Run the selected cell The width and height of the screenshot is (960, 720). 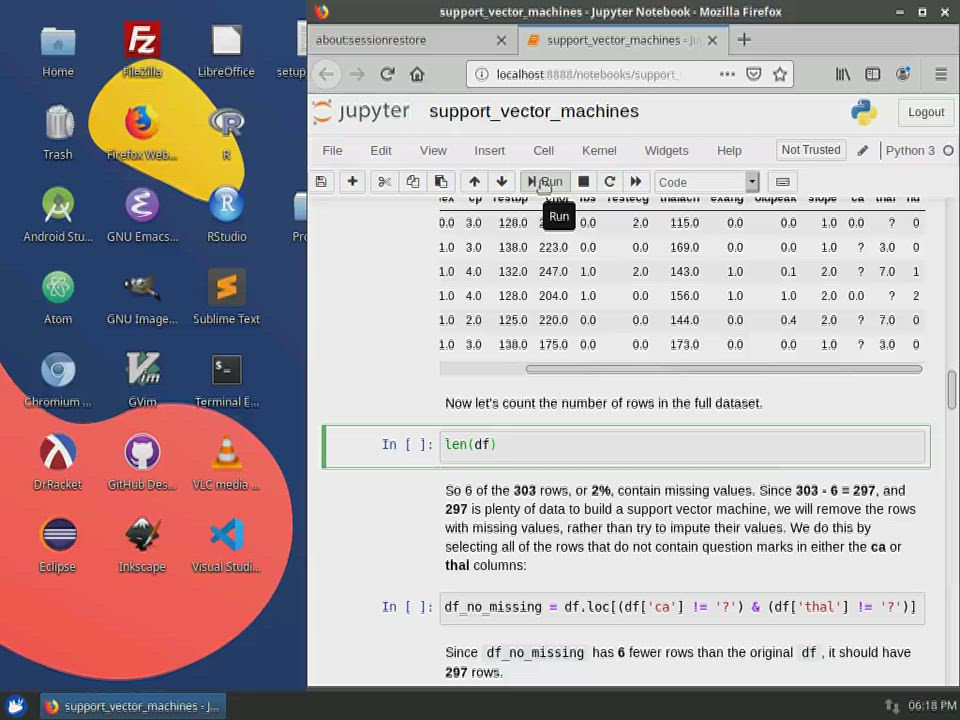[545, 182]
